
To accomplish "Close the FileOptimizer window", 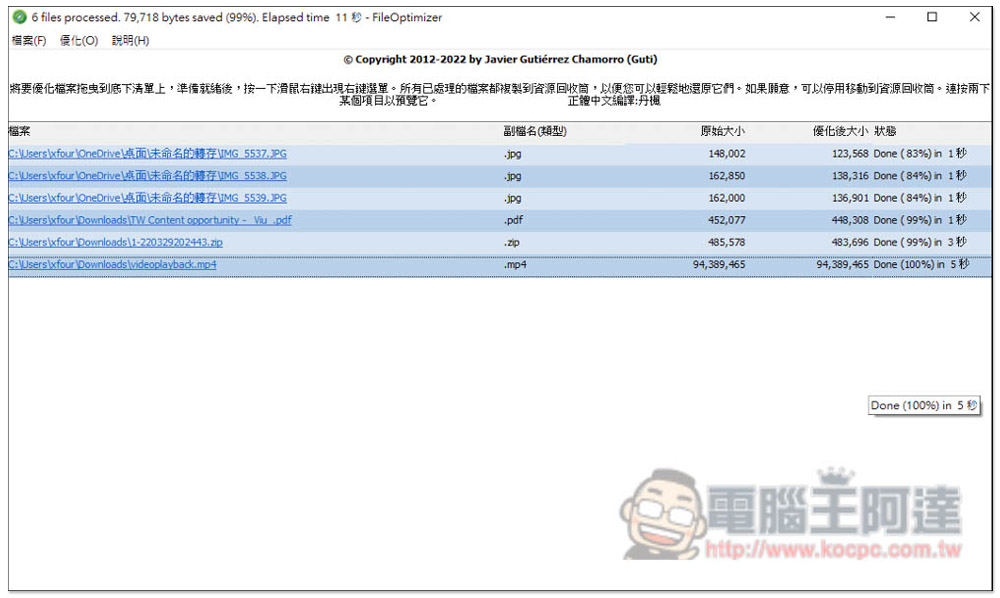I will click(x=974, y=17).
